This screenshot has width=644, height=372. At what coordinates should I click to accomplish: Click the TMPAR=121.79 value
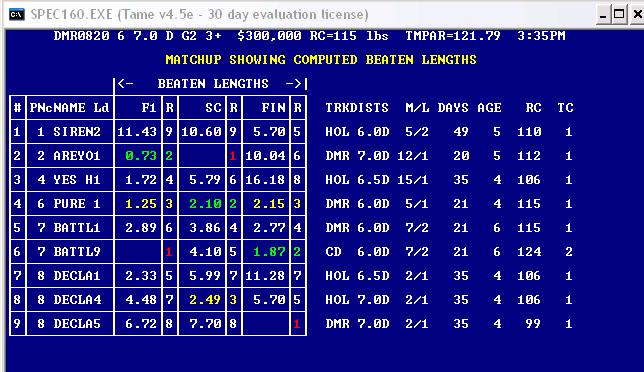point(453,36)
